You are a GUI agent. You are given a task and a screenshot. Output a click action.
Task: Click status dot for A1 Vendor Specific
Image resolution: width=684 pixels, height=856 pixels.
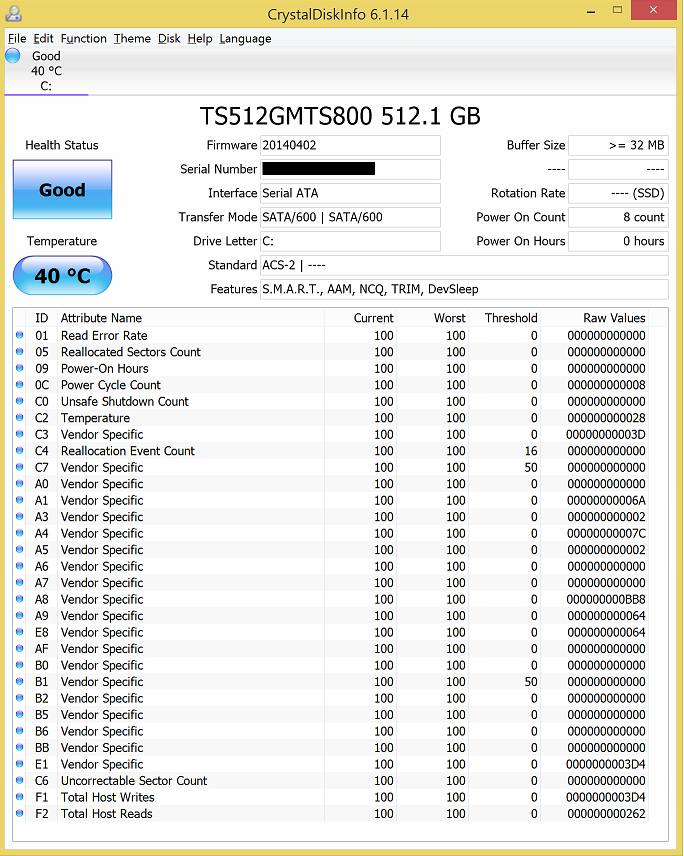point(20,500)
